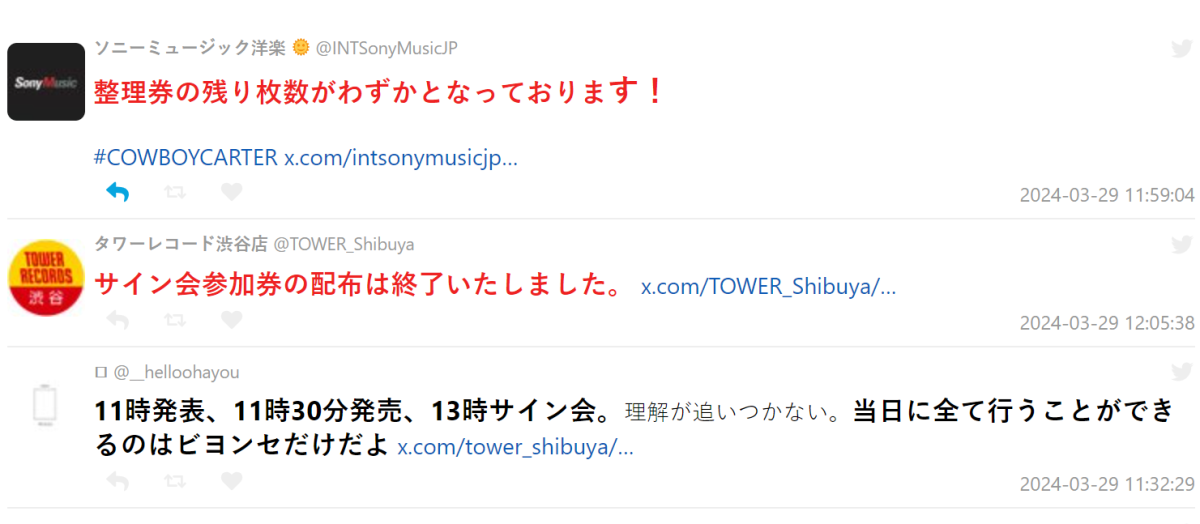
Task: Like the __helloohayou tweet
Action: coord(231,481)
